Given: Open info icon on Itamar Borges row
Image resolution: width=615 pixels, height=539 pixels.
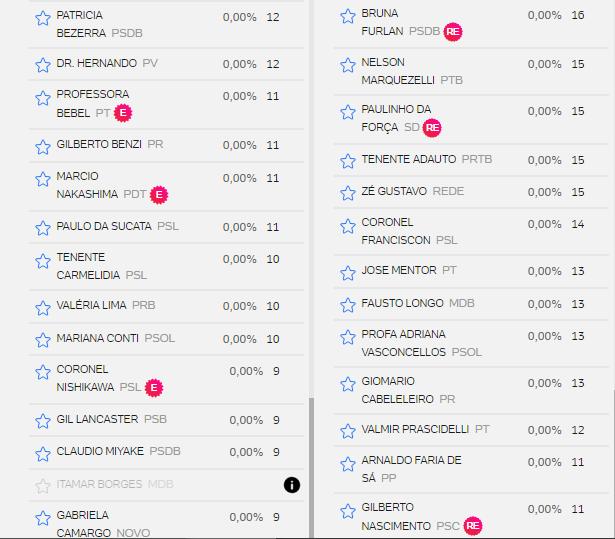Looking at the screenshot, I should (292, 485).
